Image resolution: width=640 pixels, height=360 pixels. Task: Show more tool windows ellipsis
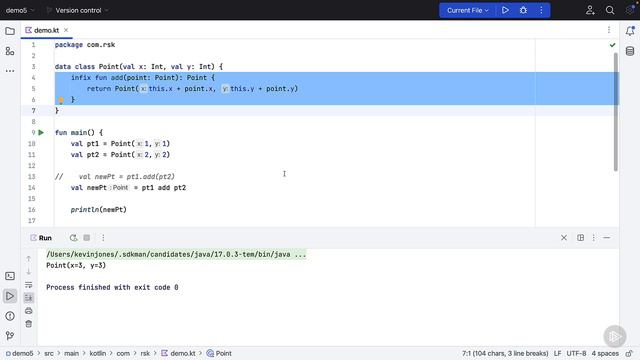tap(10, 71)
